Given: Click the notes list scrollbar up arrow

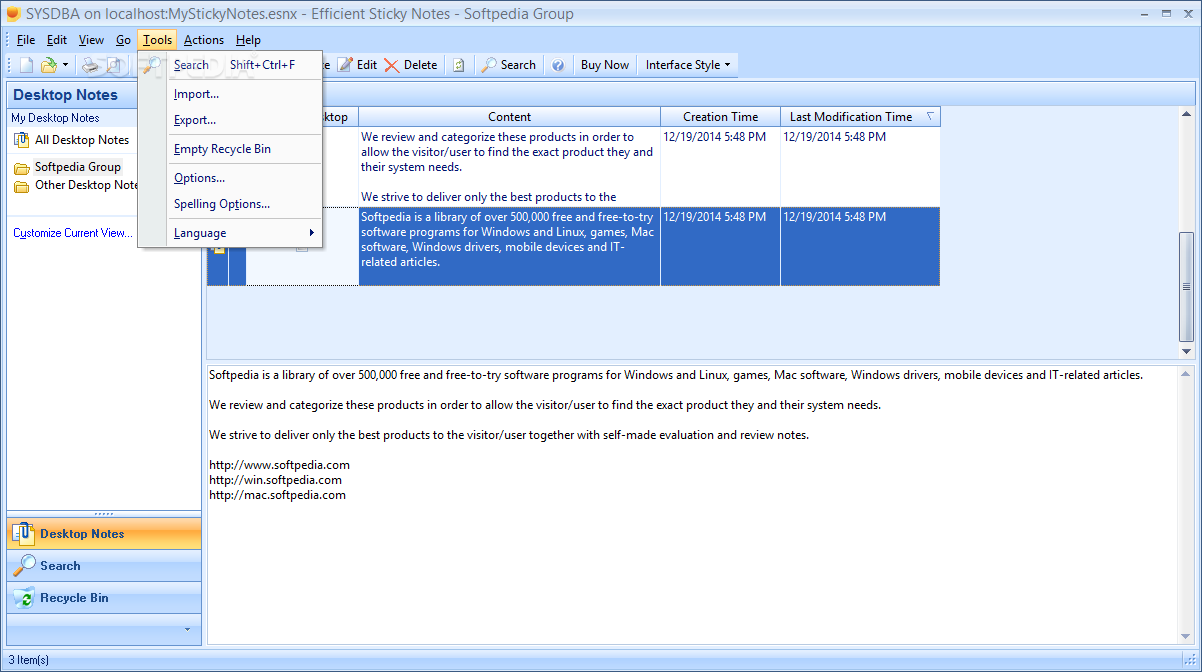Looking at the screenshot, I should point(1187,115).
